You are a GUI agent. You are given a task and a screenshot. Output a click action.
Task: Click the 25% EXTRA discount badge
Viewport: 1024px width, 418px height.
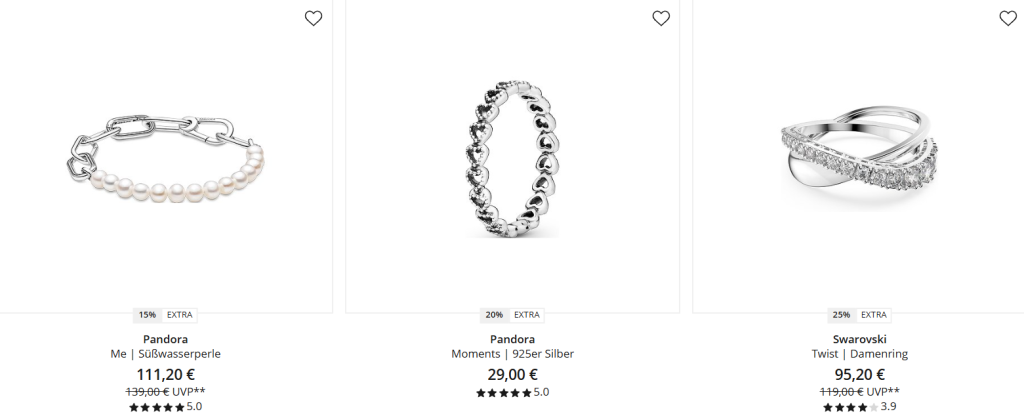tap(859, 315)
